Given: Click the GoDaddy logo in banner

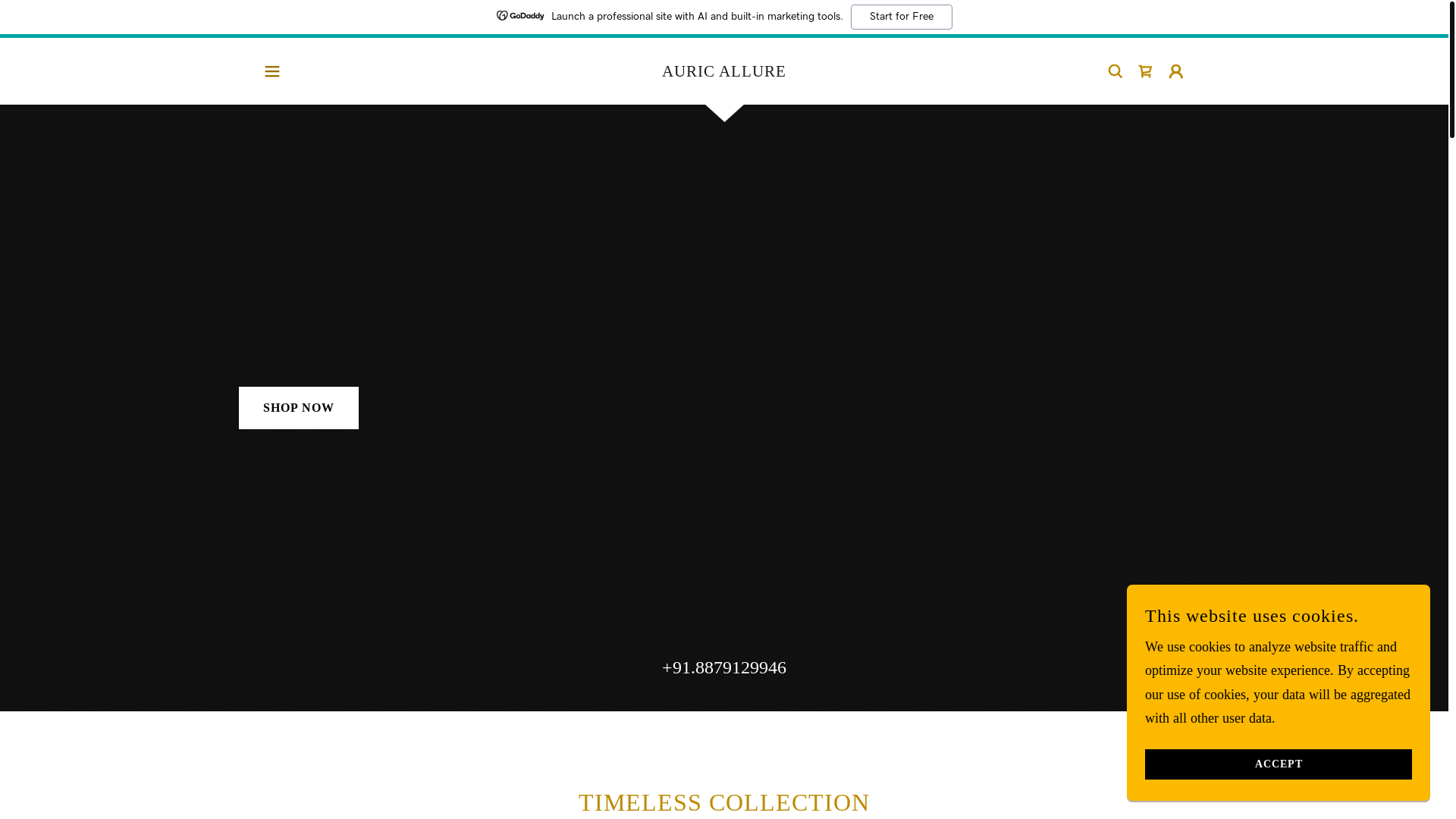Looking at the screenshot, I should coord(520,16).
